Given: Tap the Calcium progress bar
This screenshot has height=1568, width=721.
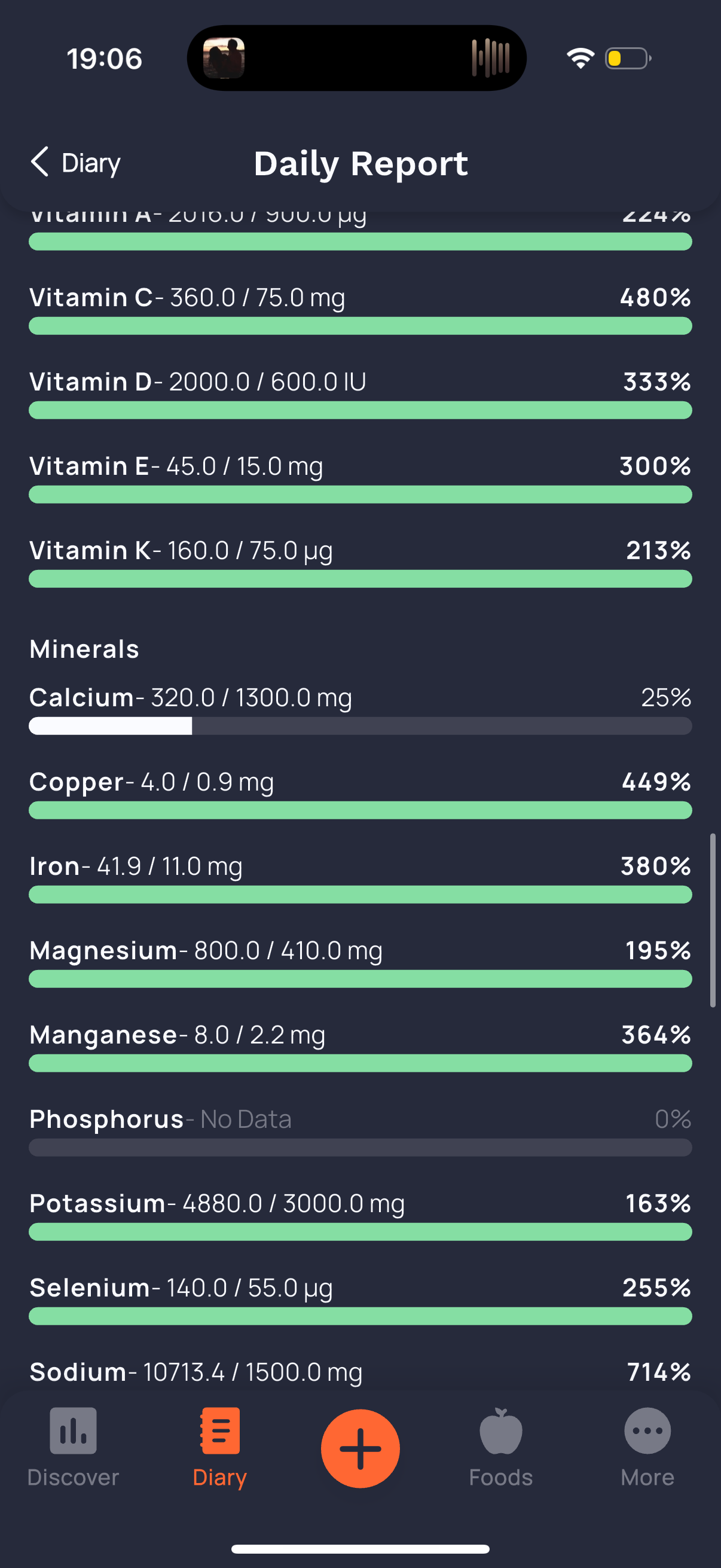Looking at the screenshot, I should click(360, 725).
